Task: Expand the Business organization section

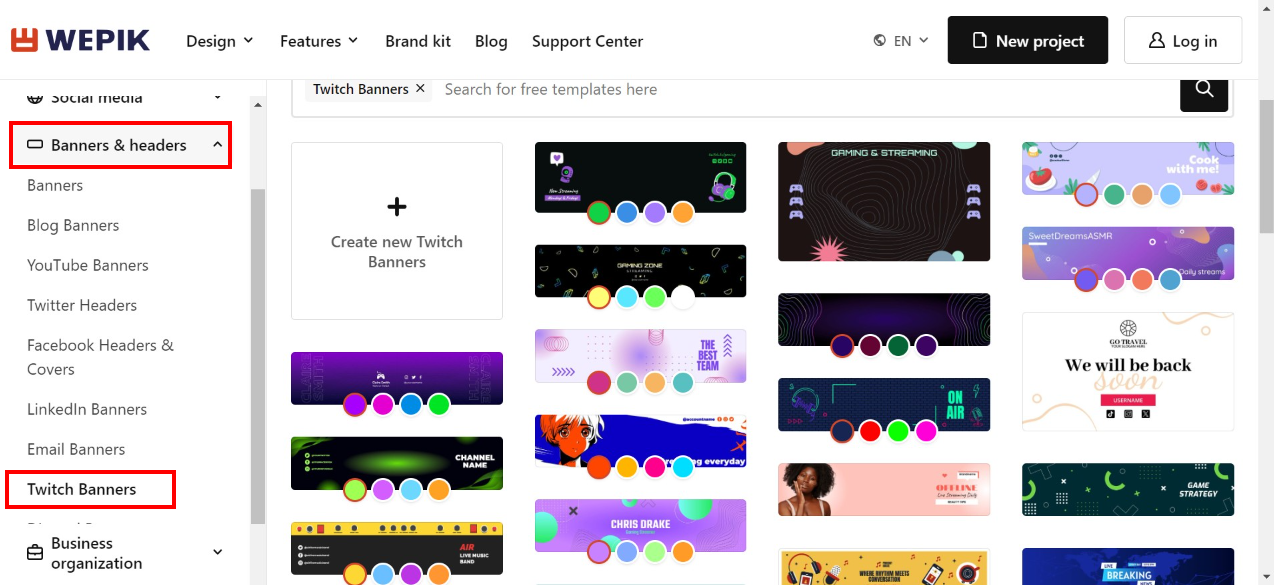Action: point(217,552)
